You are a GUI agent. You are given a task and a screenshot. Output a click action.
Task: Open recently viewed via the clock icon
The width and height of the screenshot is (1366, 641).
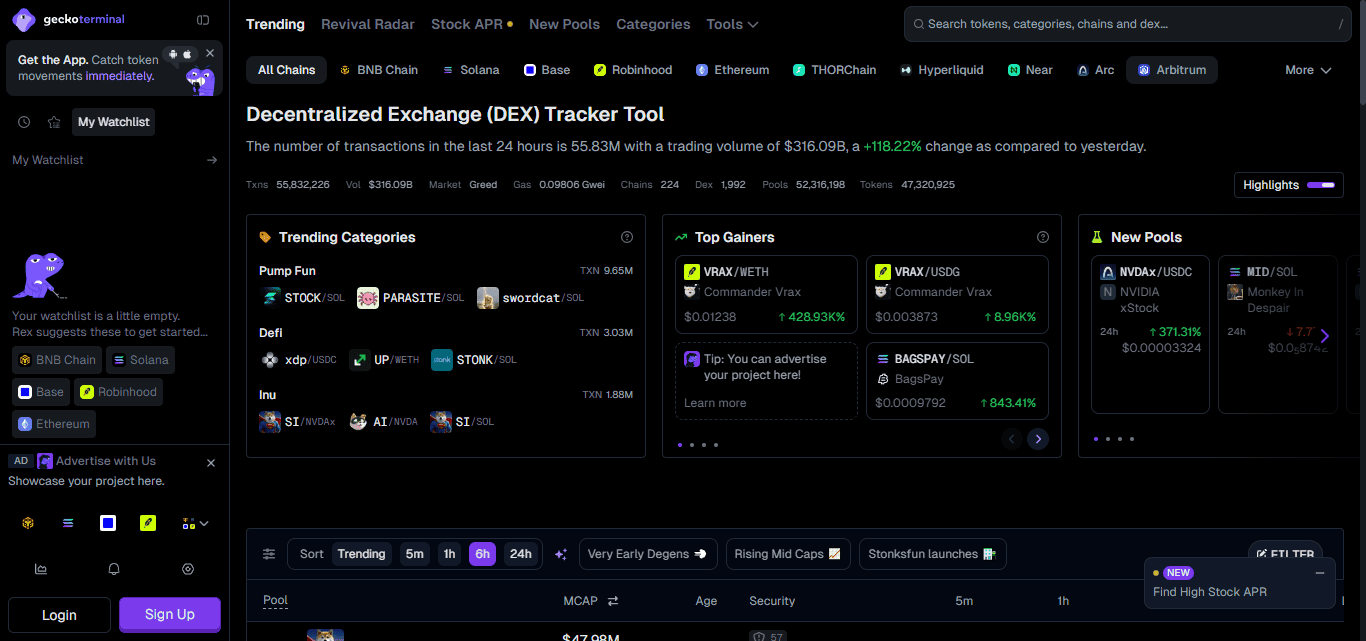point(24,122)
